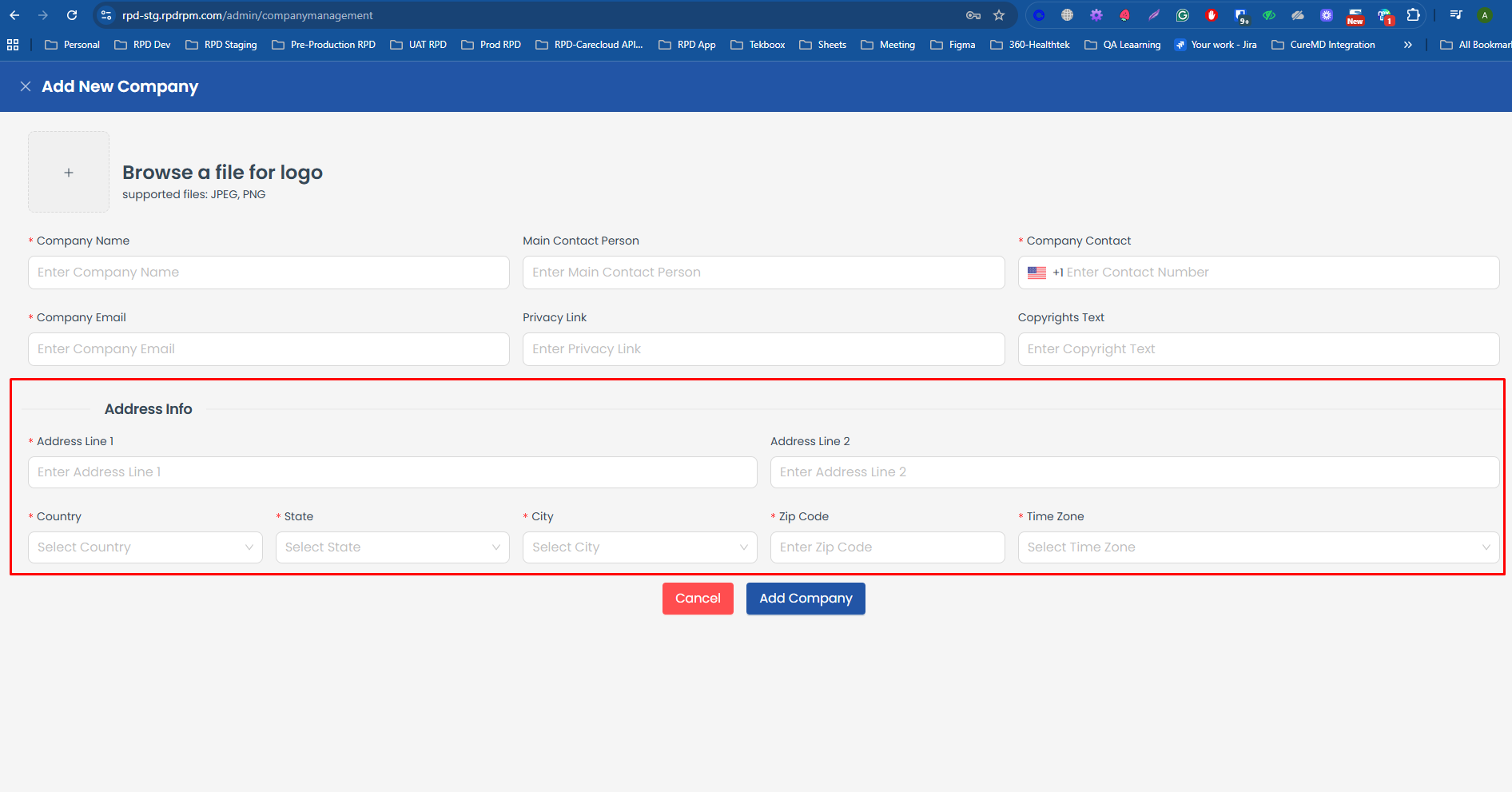Click the US flag country code icon
Screen dimensions: 1512x792
tap(1037, 273)
